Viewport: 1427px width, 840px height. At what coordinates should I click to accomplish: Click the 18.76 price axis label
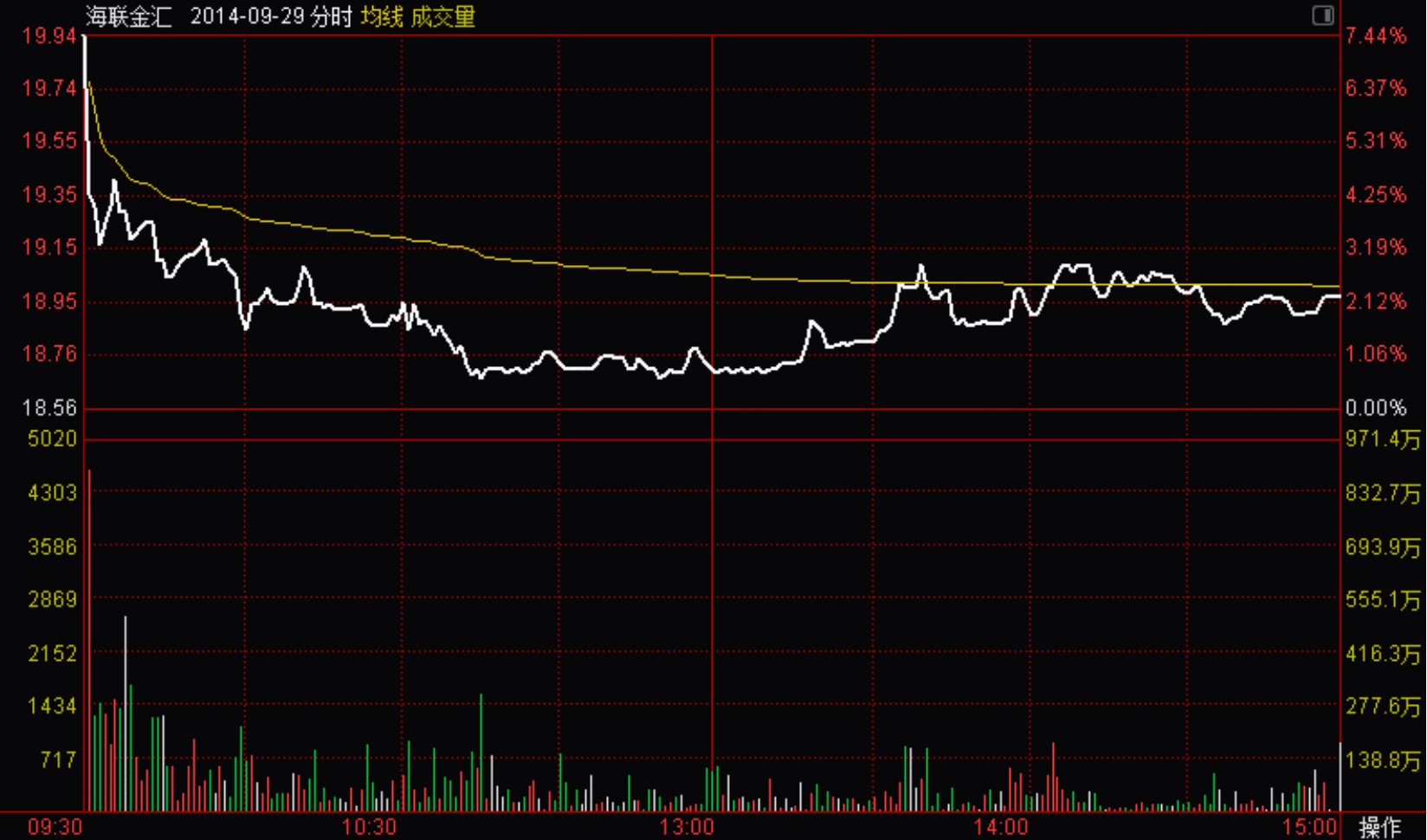click(x=49, y=354)
